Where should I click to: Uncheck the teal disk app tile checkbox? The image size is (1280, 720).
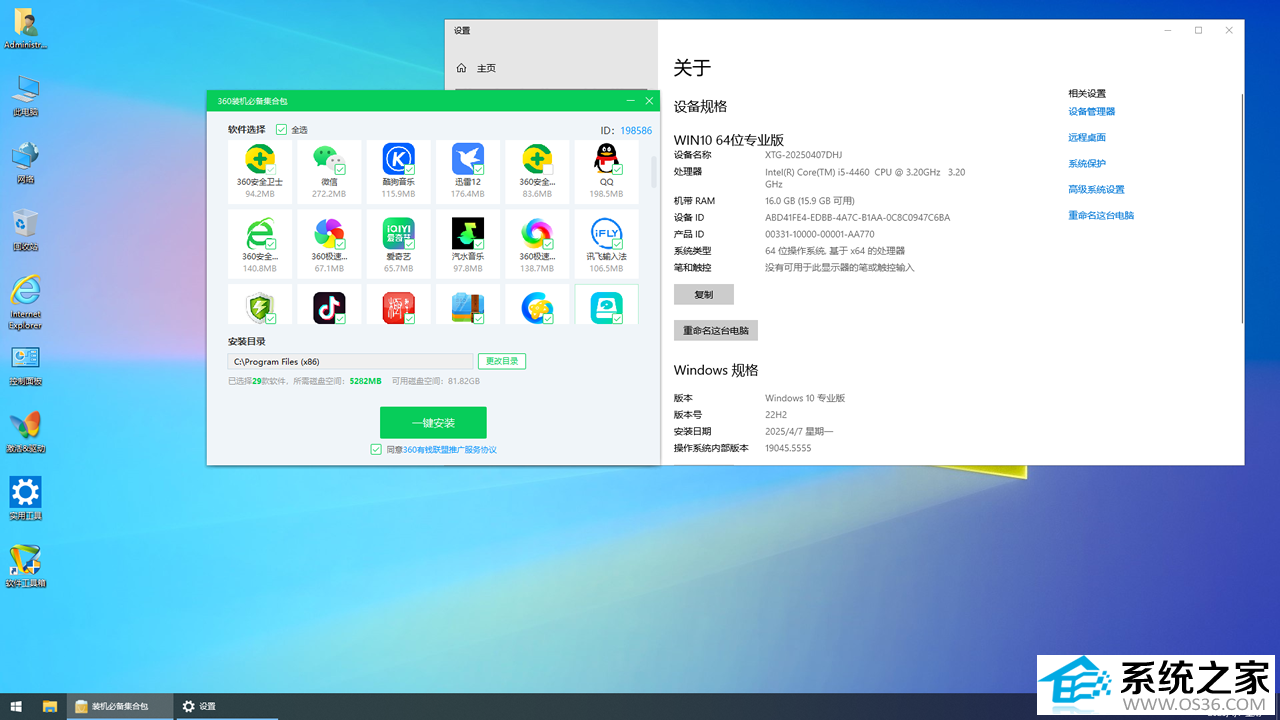(617, 319)
